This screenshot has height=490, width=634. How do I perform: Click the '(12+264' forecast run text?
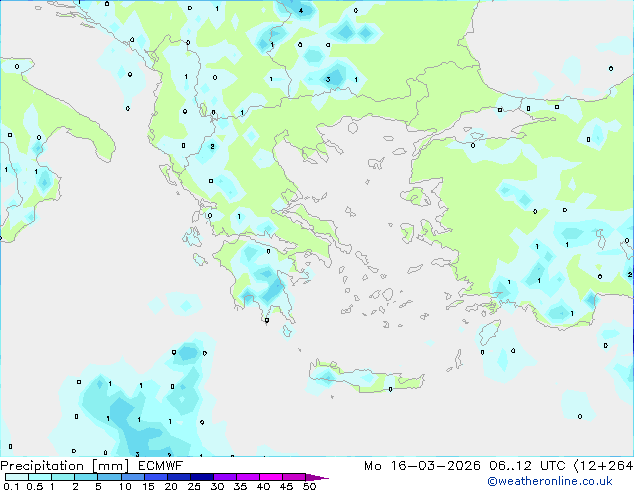[x=604, y=466]
